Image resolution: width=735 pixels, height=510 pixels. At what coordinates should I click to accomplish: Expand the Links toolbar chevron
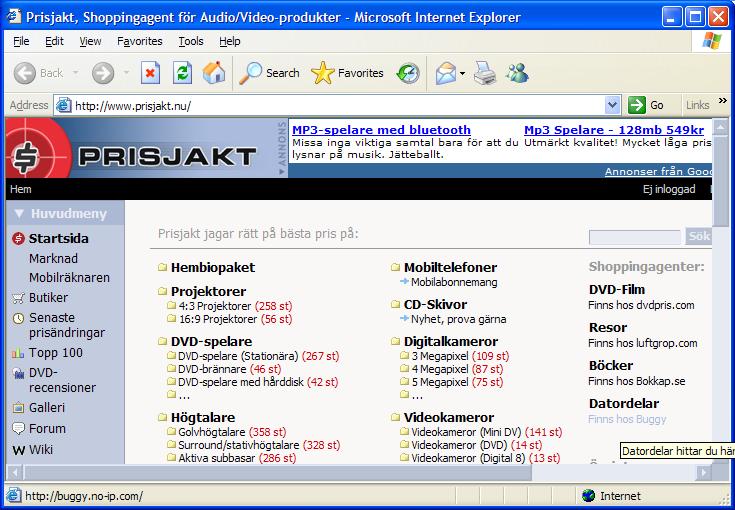point(722,100)
